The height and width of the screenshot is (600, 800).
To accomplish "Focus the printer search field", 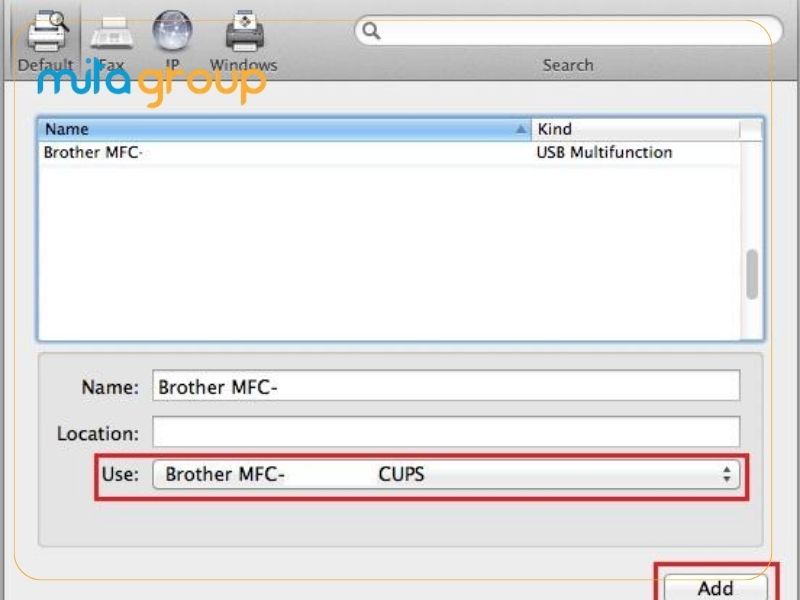I will pyautogui.click(x=568, y=31).
